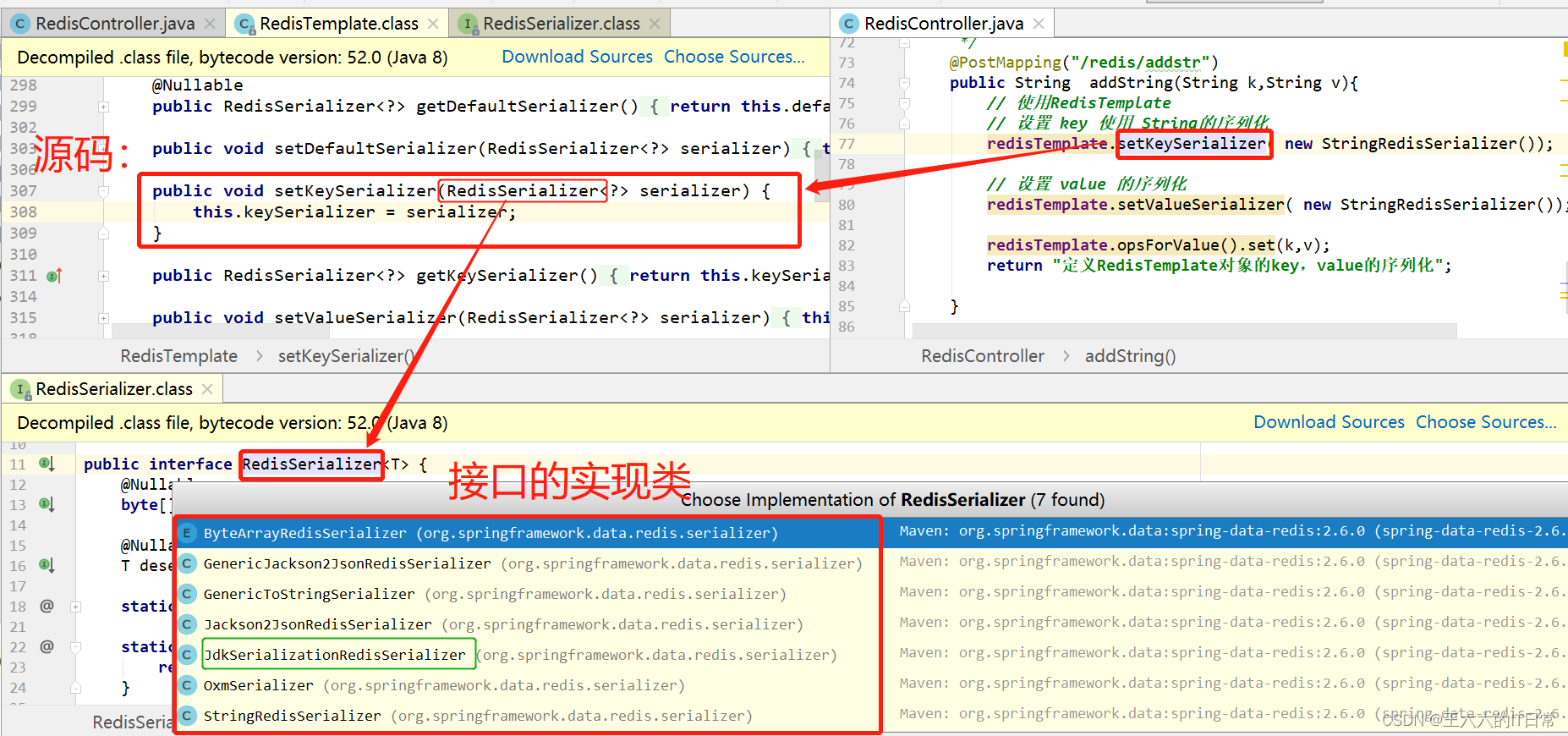Select RedisSerializer.class tab in top editor
Viewport: 1568px width, 736px height.
561,24
